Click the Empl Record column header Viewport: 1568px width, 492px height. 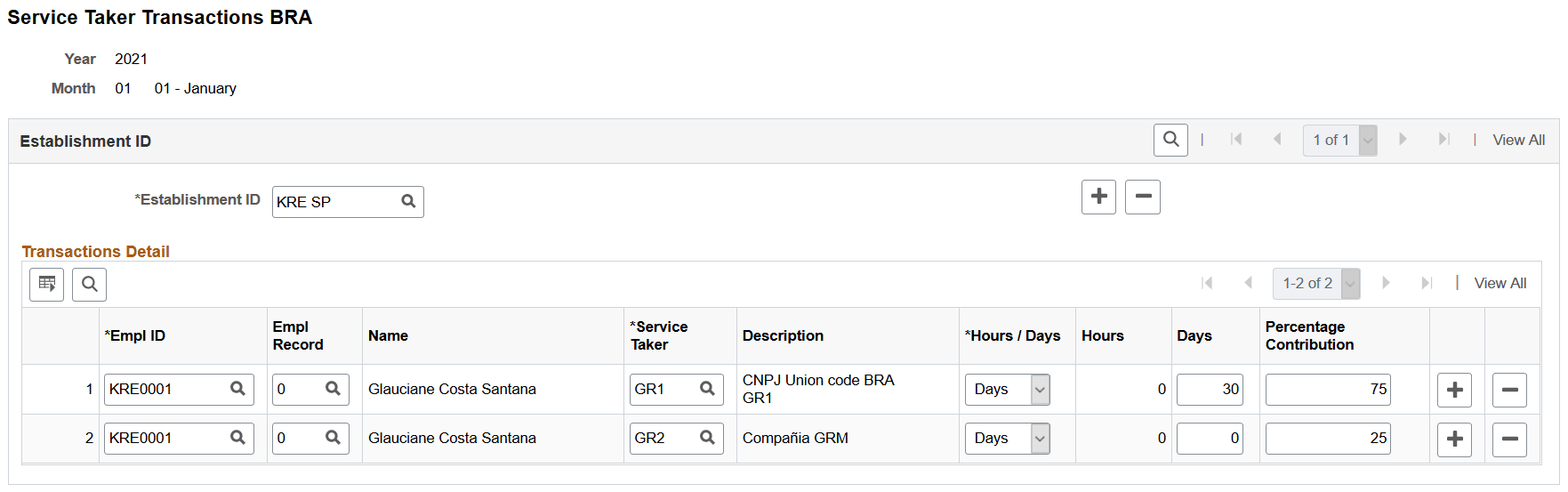click(x=298, y=336)
